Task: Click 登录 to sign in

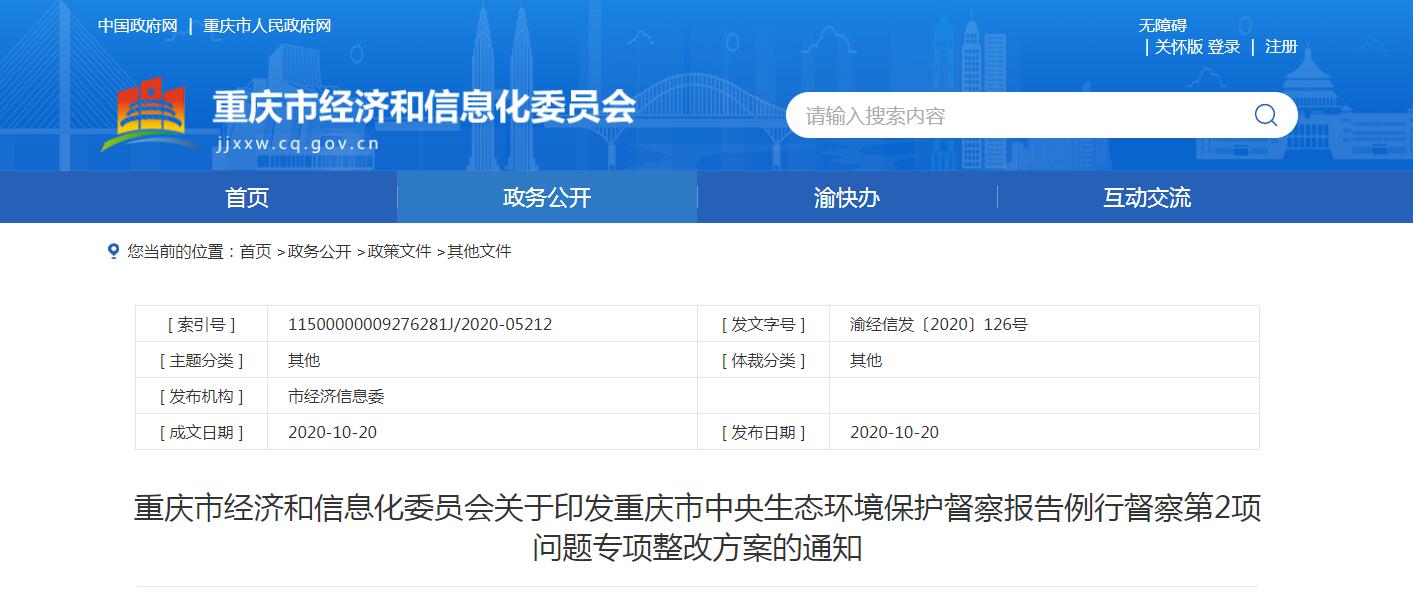Action: 1222,46
